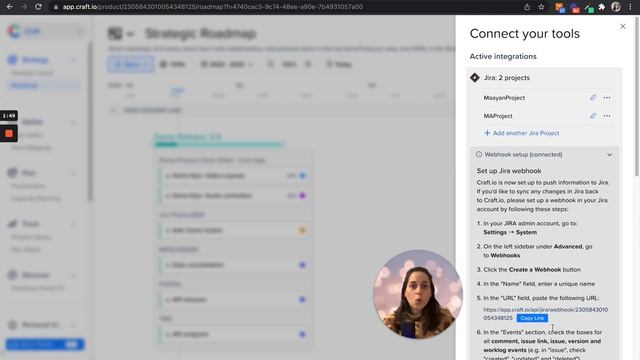Click the recording timer 1:49
The height and width of the screenshot is (360, 640).
click(x=9, y=116)
